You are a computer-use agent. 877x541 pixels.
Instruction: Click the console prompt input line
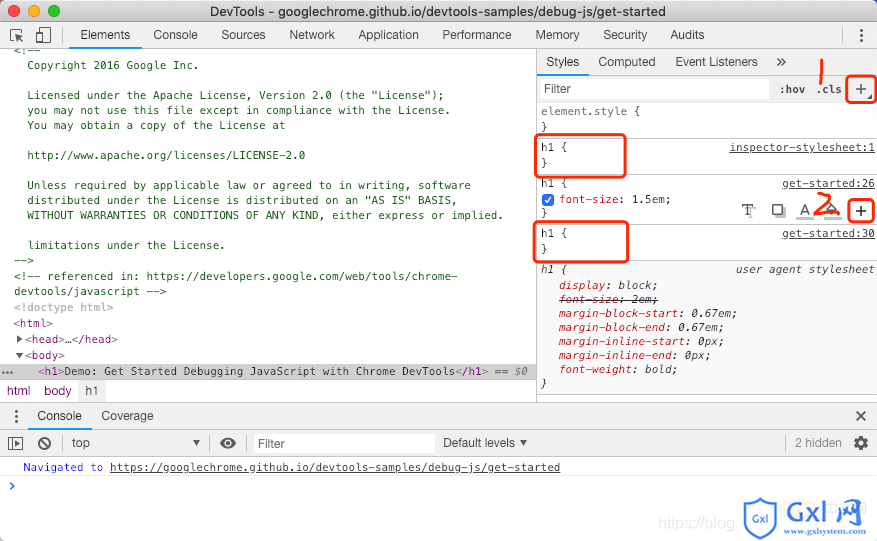tap(442, 486)
